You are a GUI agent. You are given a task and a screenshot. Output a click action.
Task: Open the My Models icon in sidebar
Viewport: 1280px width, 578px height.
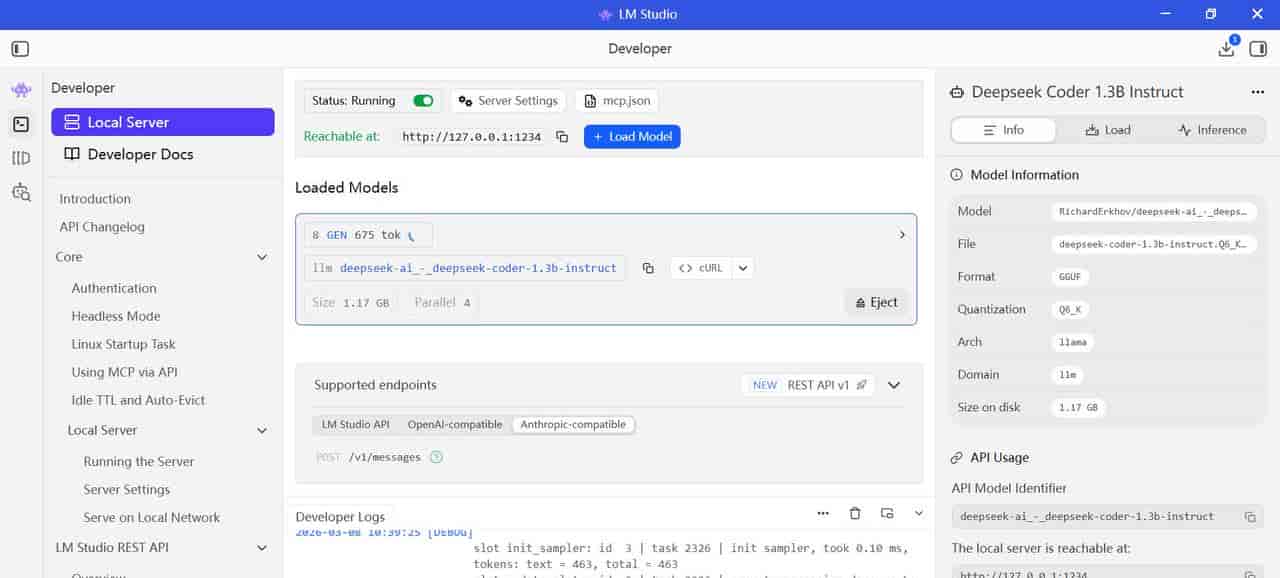pyautogui.click(x=21, y=158)
